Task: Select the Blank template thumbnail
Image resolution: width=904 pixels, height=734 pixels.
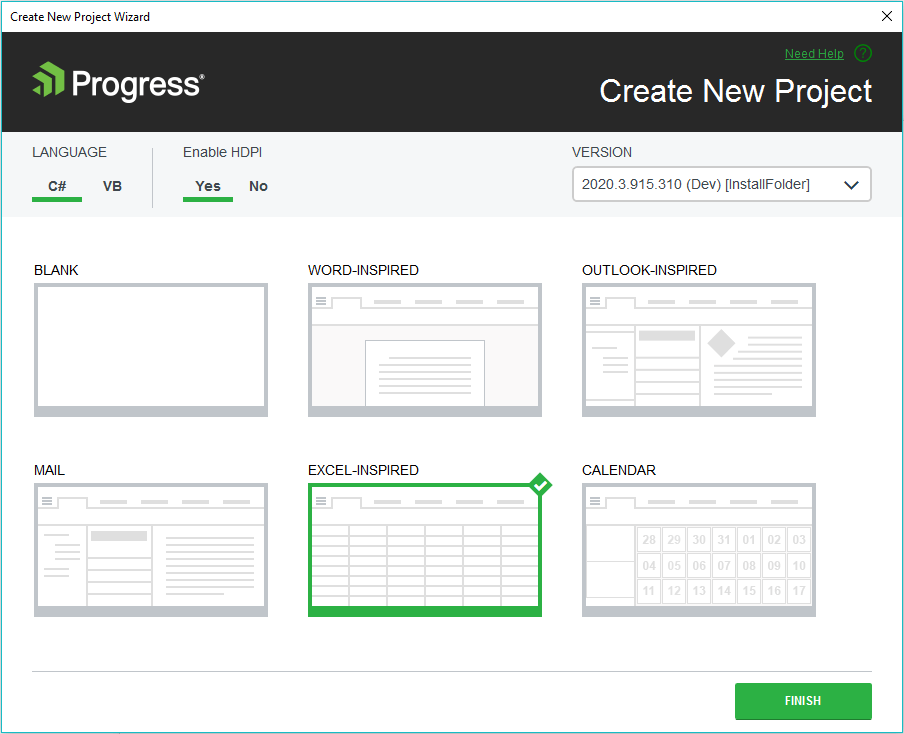Action: 150,349
